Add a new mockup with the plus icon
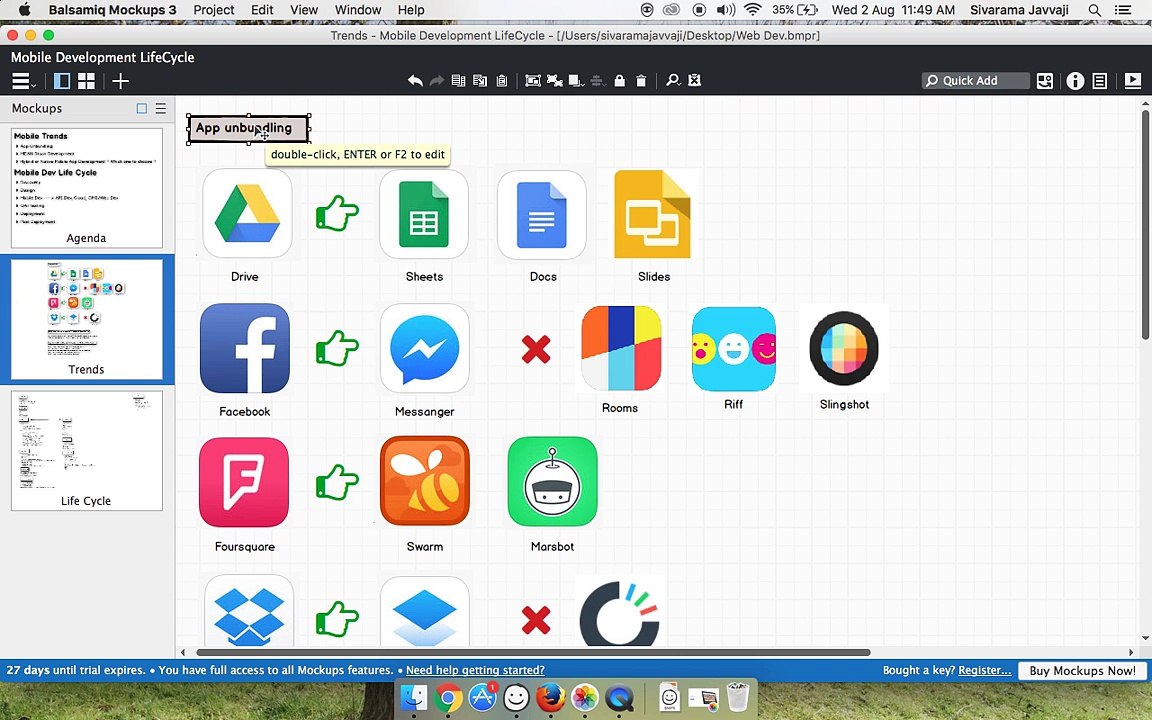Viewport: 1152px width, 720px height. click(120, 81)
